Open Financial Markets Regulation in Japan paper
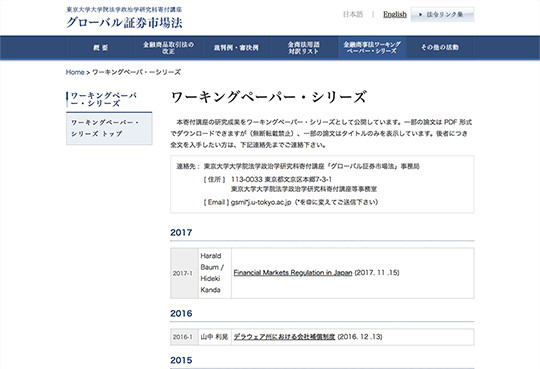This screenshot has height=369, width=540. (x=293, y=273)
